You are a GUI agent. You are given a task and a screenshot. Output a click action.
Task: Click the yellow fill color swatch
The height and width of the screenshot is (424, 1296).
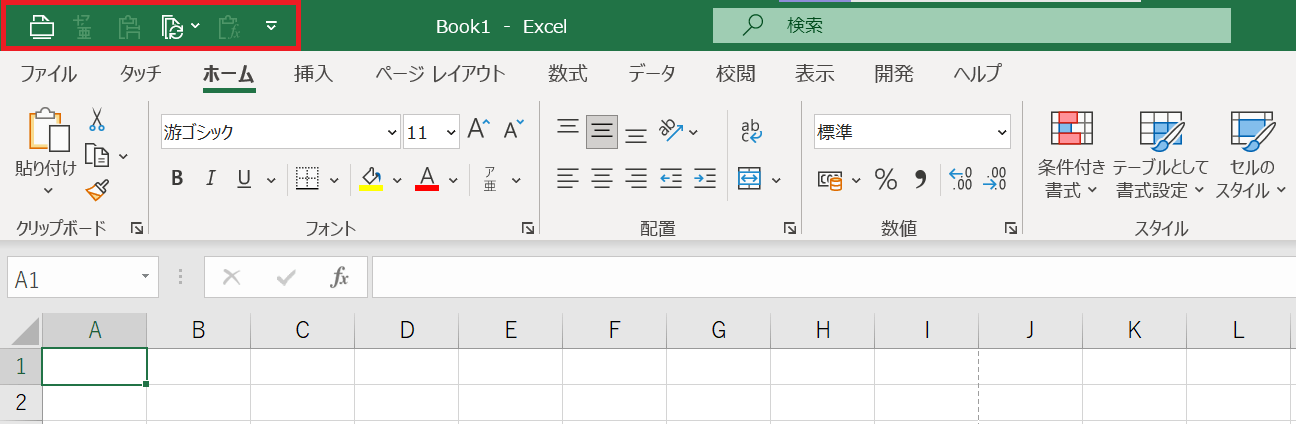(371, 179)
